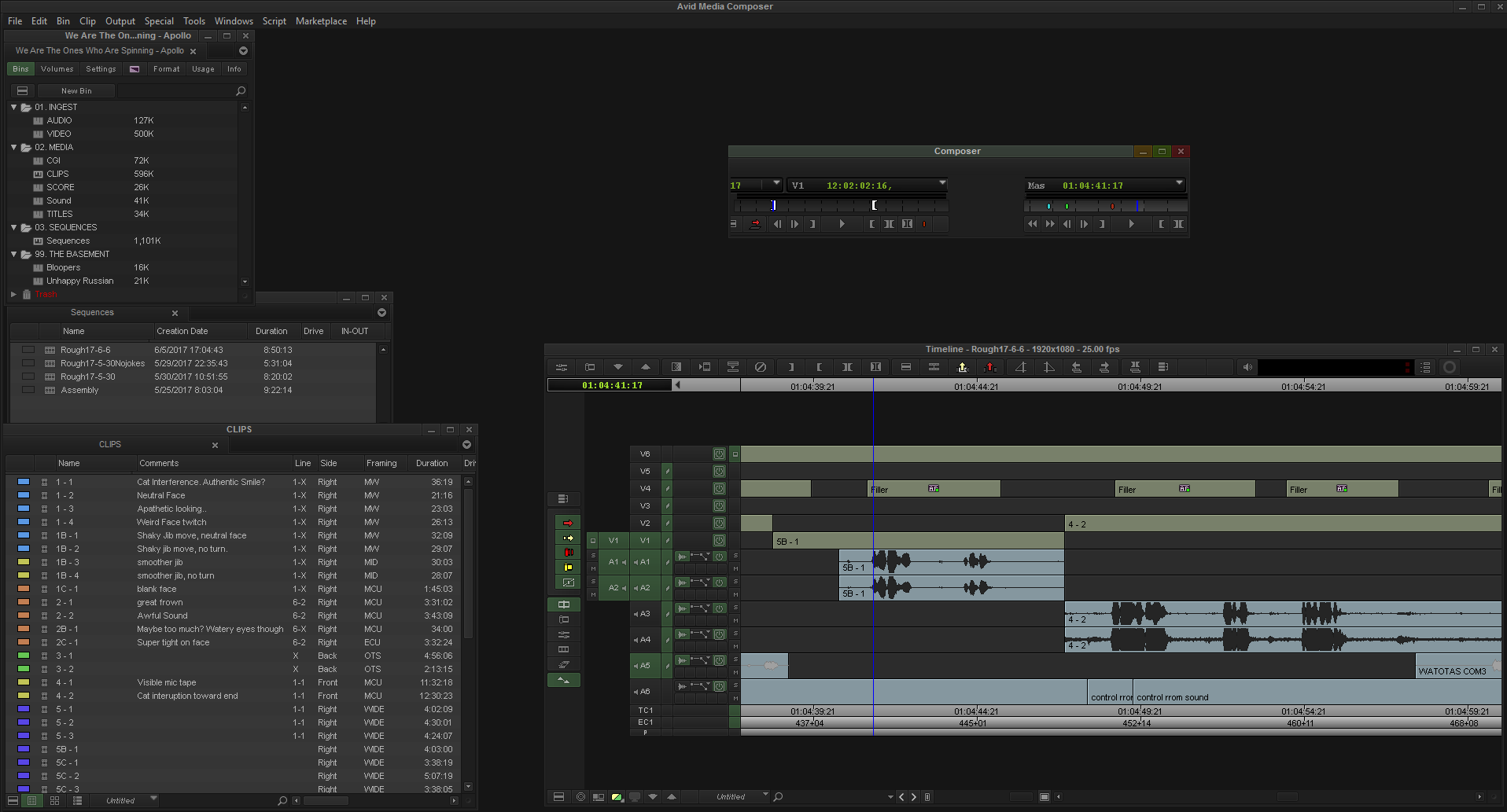Click the Audio Tool meter menu icon
Screen dimensions: 1507x812
click(1425, 367)
